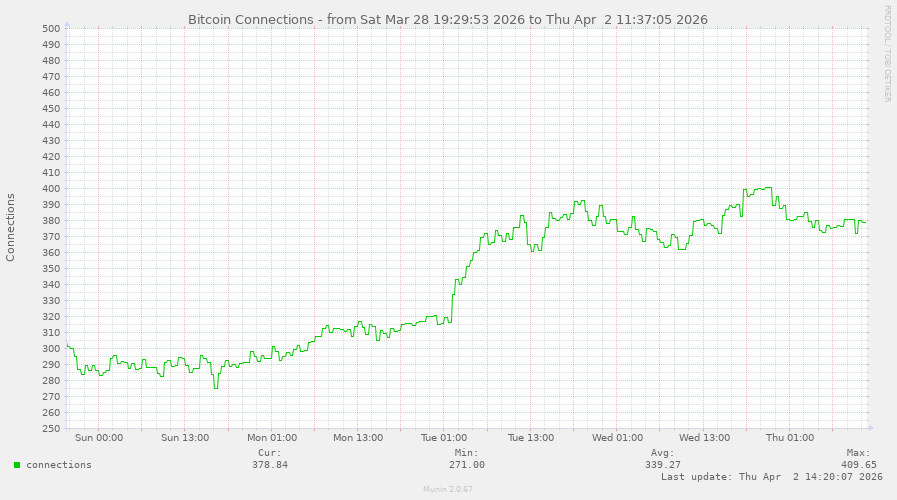Select the connections legend text label
The height and width of the screenshot is (500, 897).
(58, 465)
